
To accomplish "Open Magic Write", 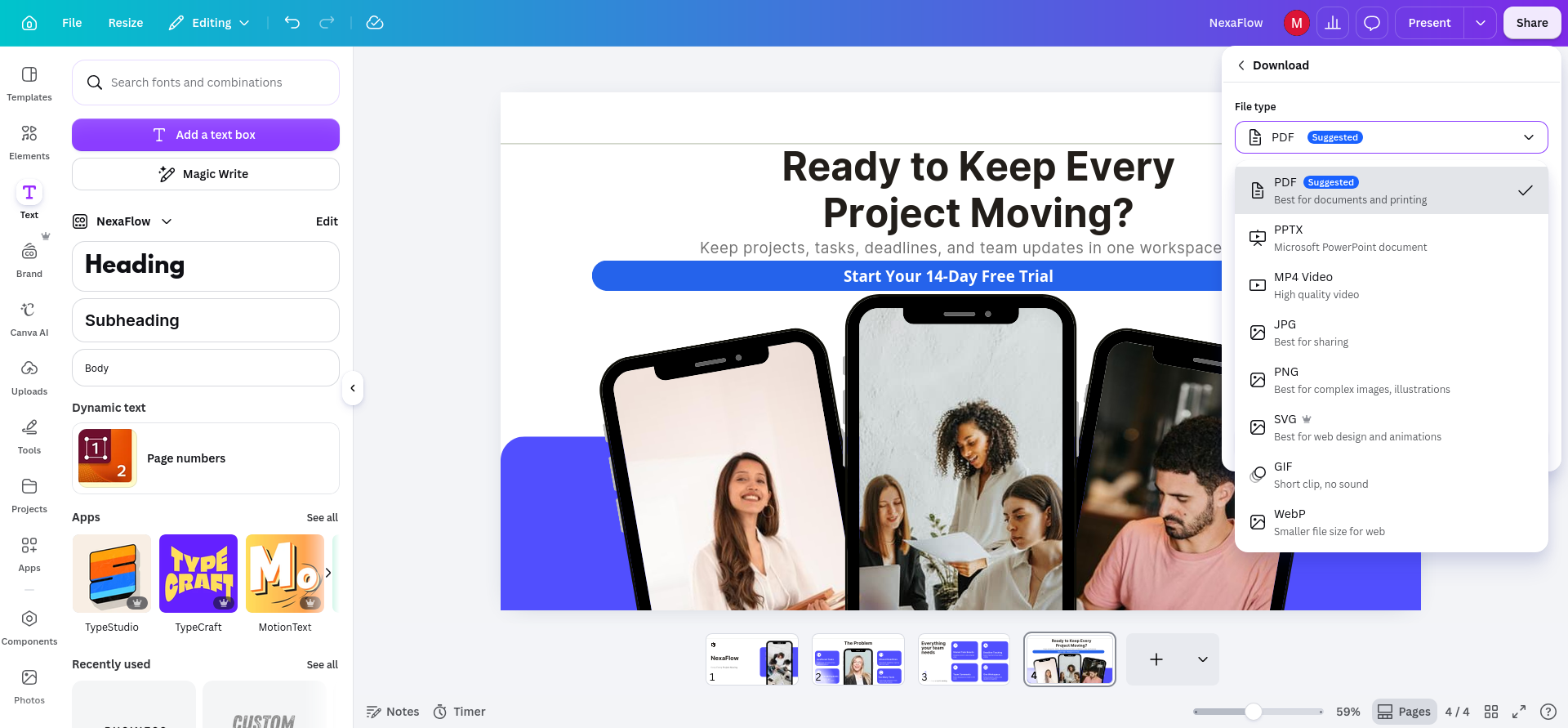I will pyautogui.click(x=206, y=174).
